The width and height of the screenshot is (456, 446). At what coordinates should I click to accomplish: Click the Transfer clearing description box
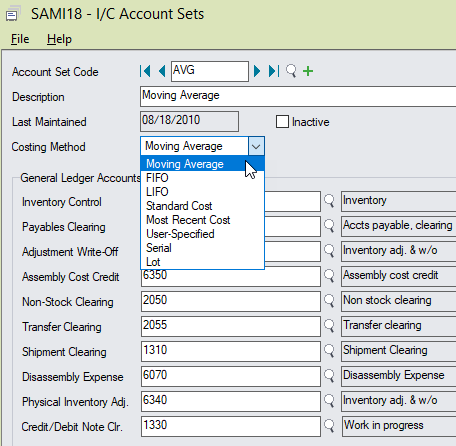point(399,326)
